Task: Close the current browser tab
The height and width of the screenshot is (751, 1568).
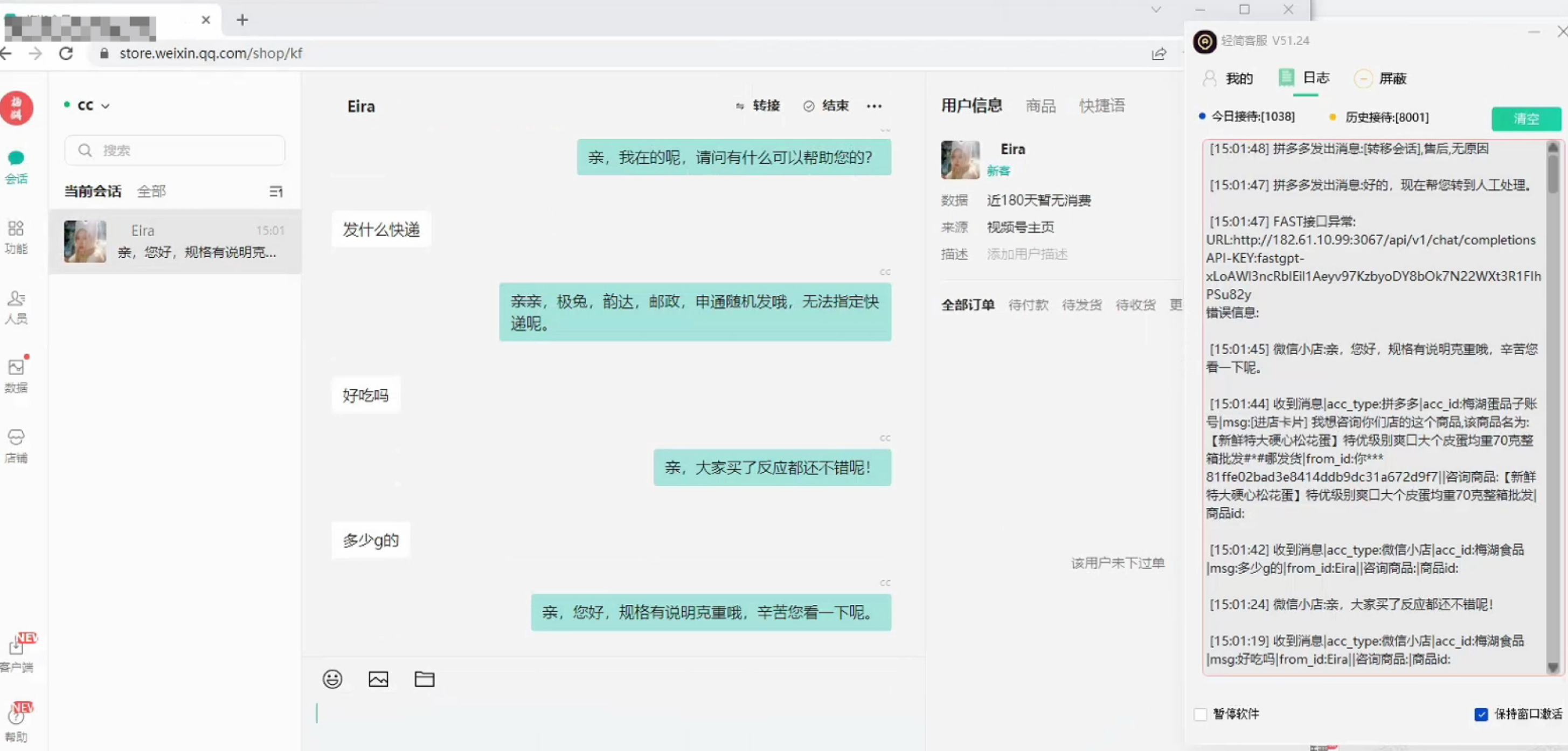Action: tap(206, 19)
